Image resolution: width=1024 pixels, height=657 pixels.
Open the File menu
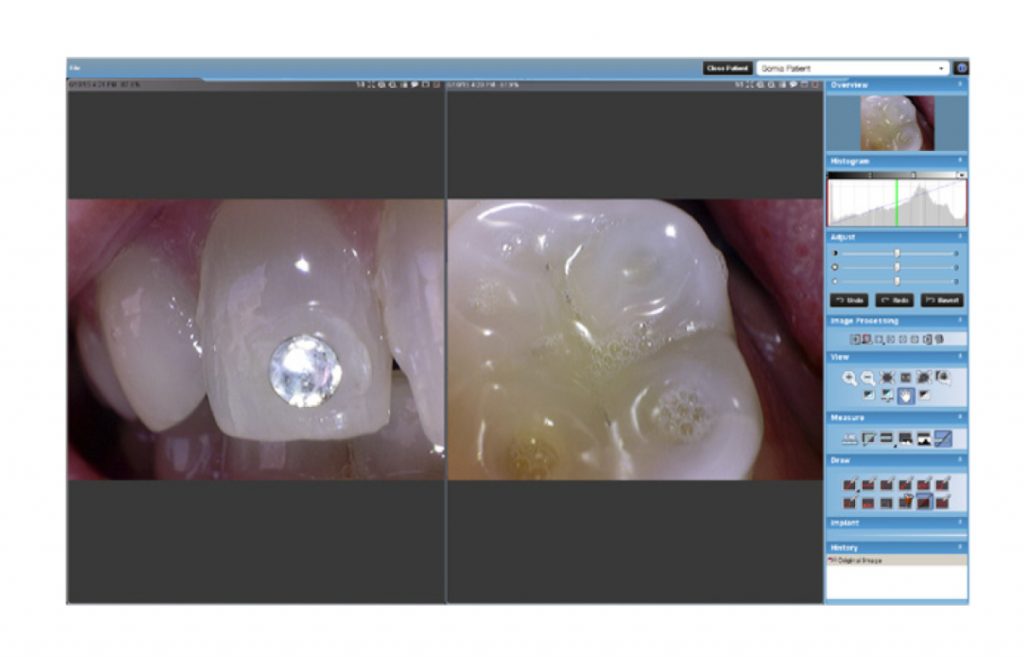[x=74, y=68]
